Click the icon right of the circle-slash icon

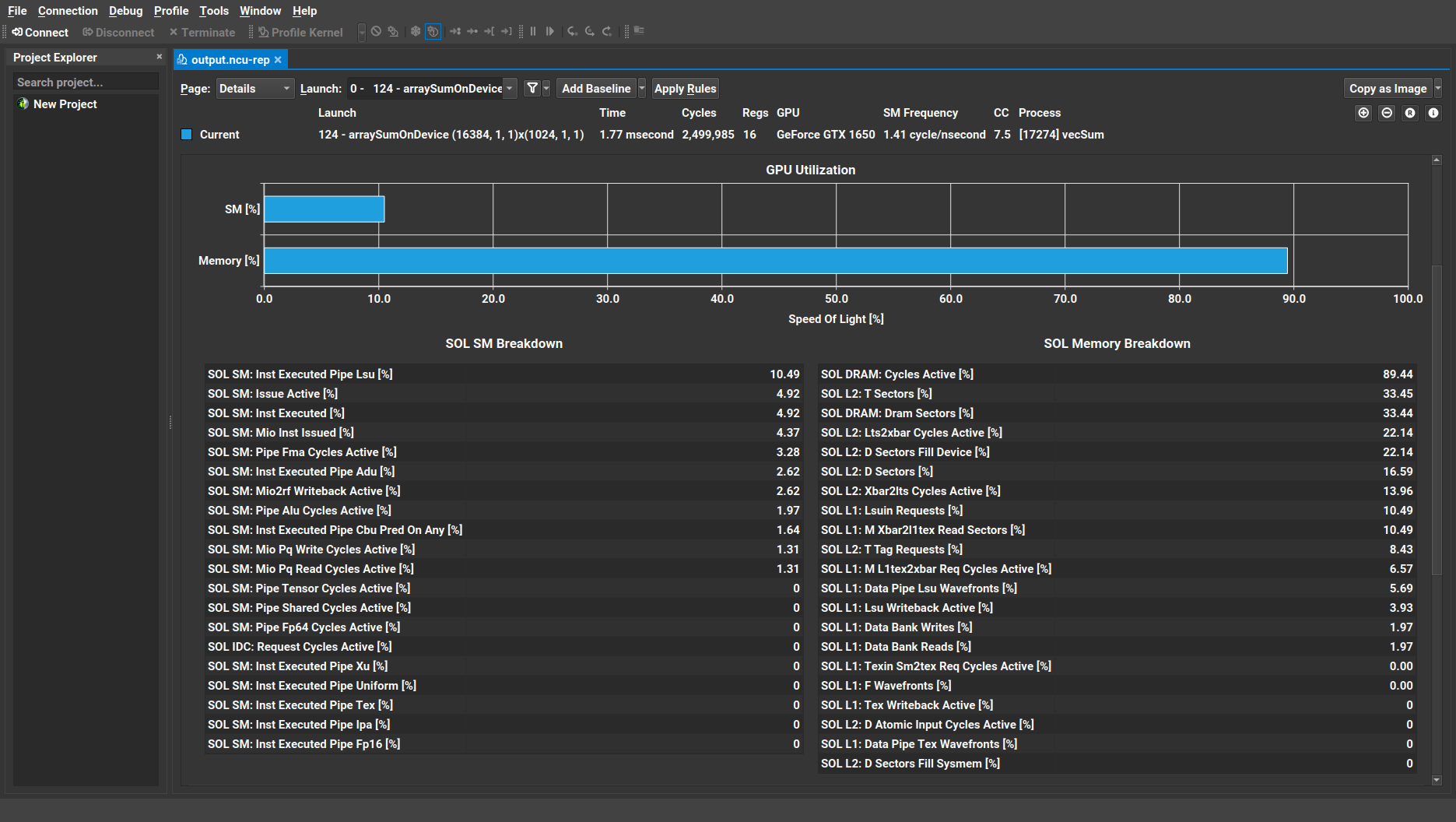click(x=393, y=31)
